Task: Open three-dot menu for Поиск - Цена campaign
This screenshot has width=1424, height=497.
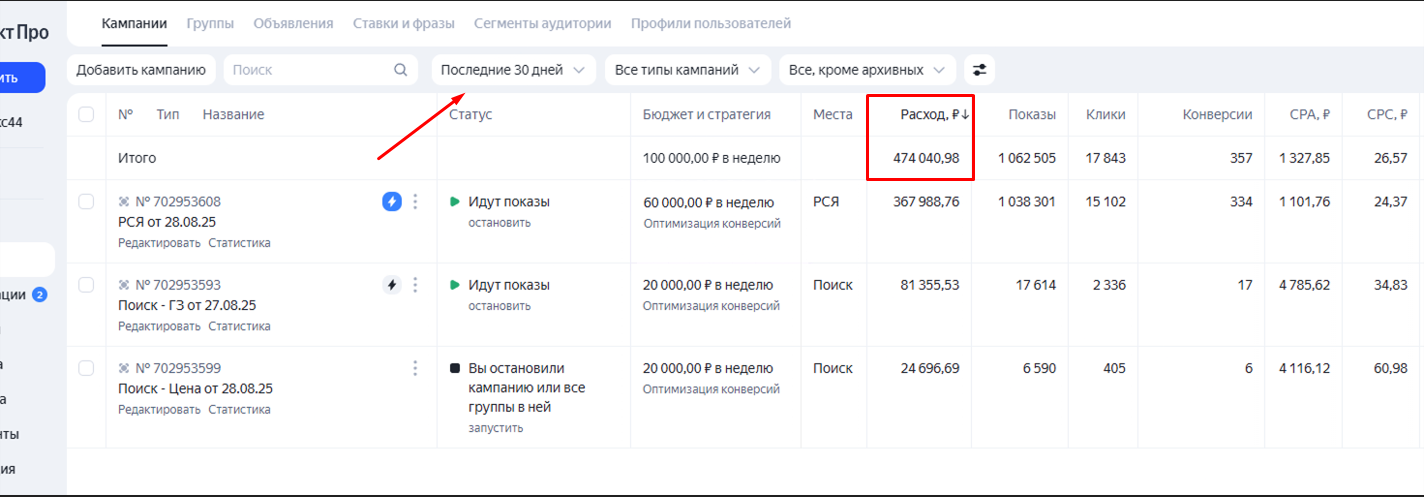Action: click(x=416, y=368)
